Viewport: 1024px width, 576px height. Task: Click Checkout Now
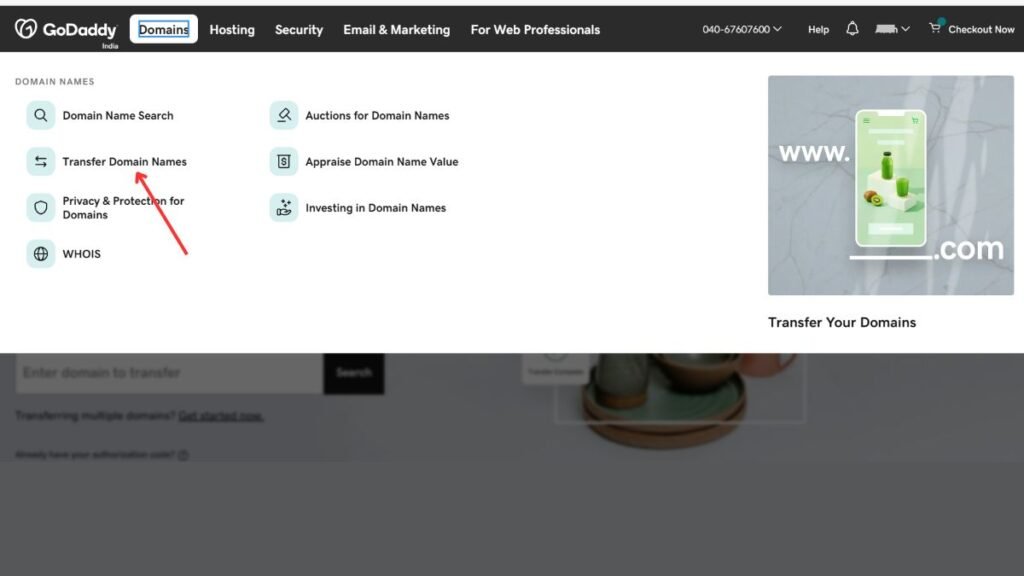(x=982, y=29)
